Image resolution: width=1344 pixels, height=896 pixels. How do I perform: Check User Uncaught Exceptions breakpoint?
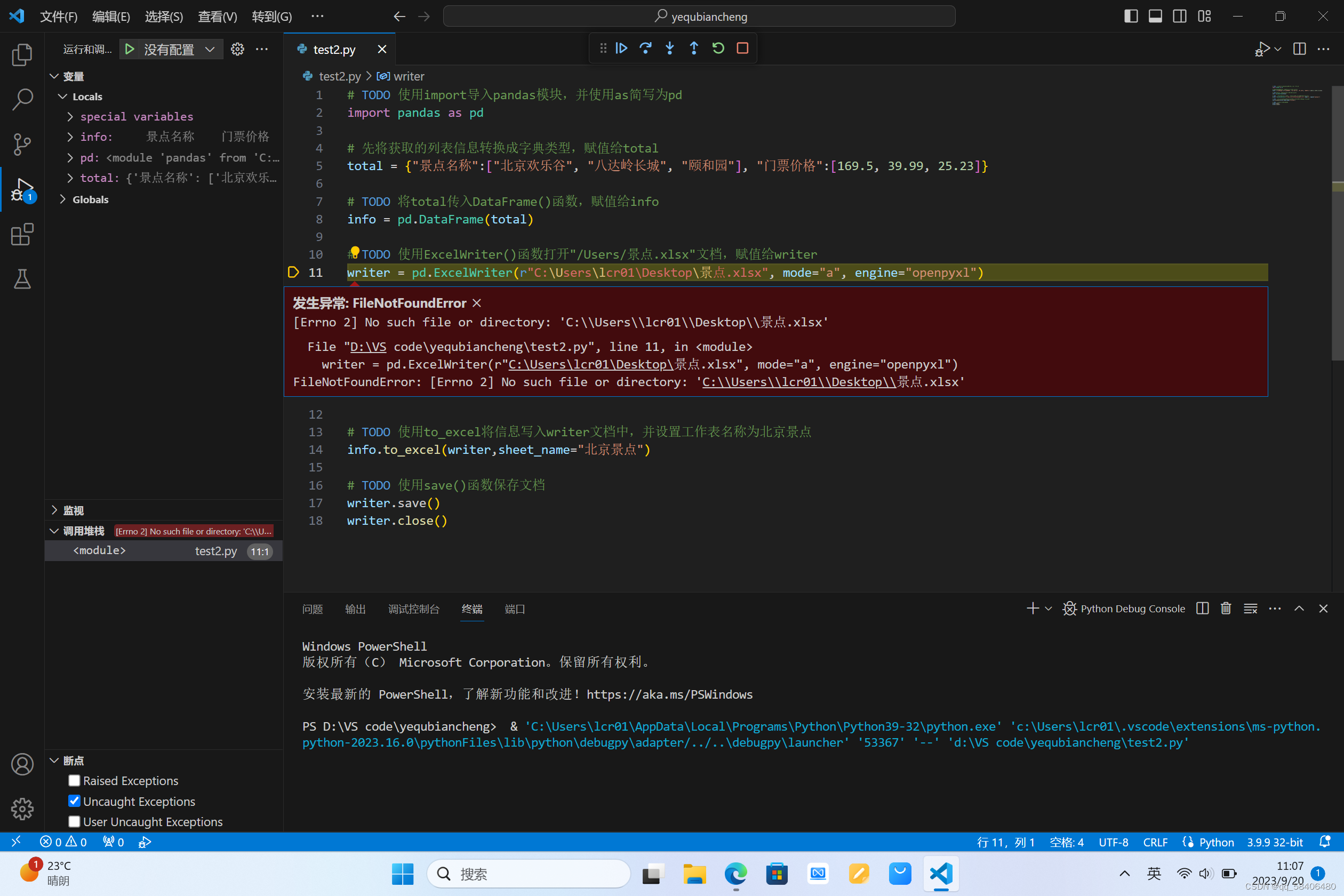click(x=74, y=822)
